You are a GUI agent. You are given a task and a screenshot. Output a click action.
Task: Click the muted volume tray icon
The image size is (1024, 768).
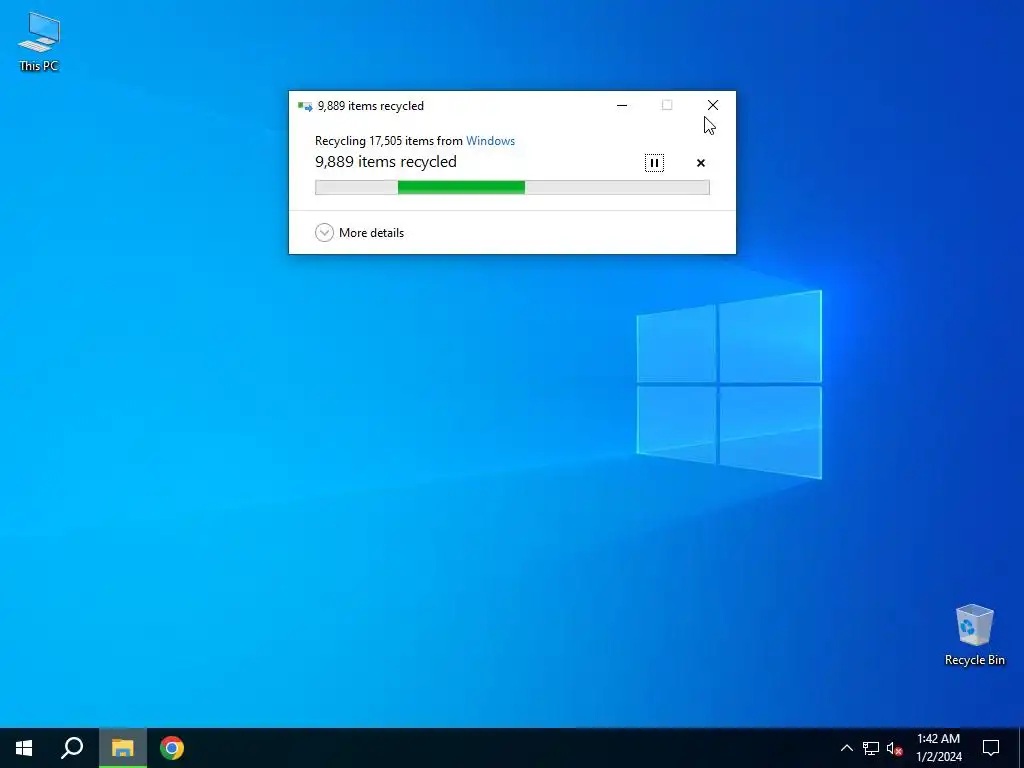[x=894, y=748]
